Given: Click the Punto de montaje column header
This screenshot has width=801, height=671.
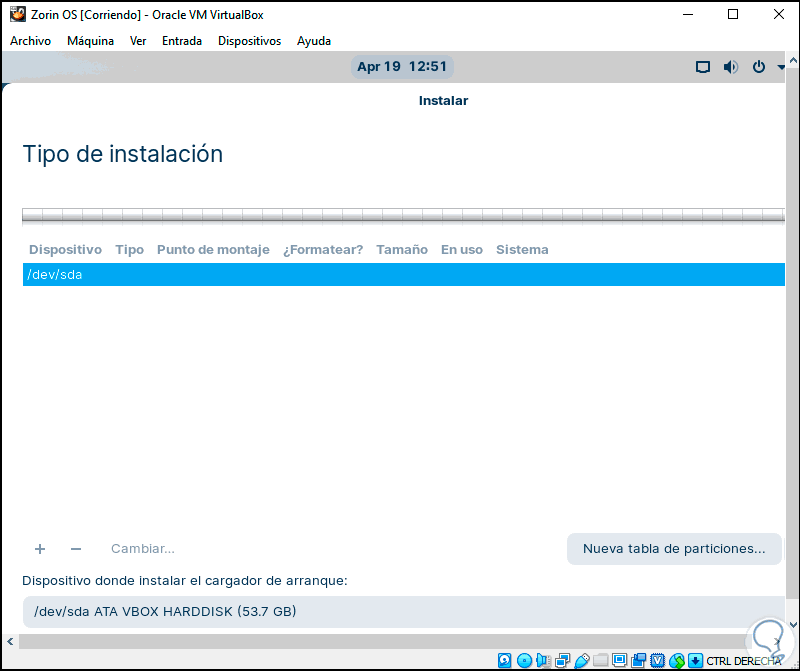Looking at the screenshot, I should point(213,250).
